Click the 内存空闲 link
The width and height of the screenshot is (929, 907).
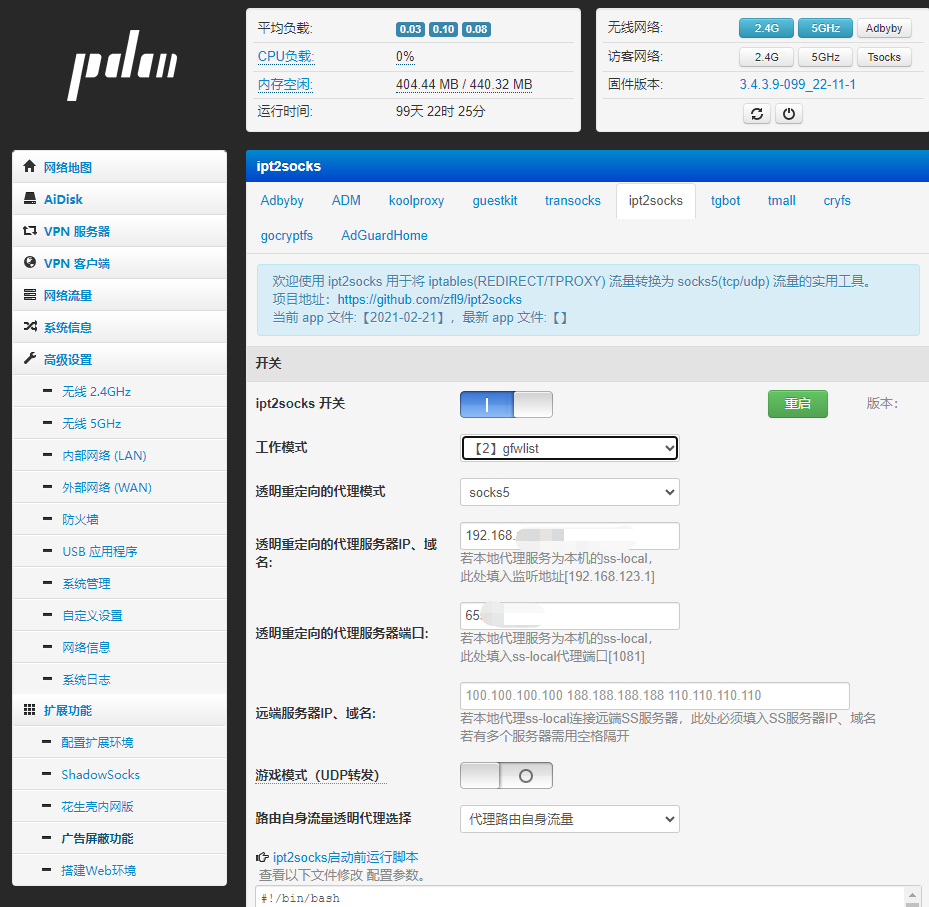(x=285, y=84)
